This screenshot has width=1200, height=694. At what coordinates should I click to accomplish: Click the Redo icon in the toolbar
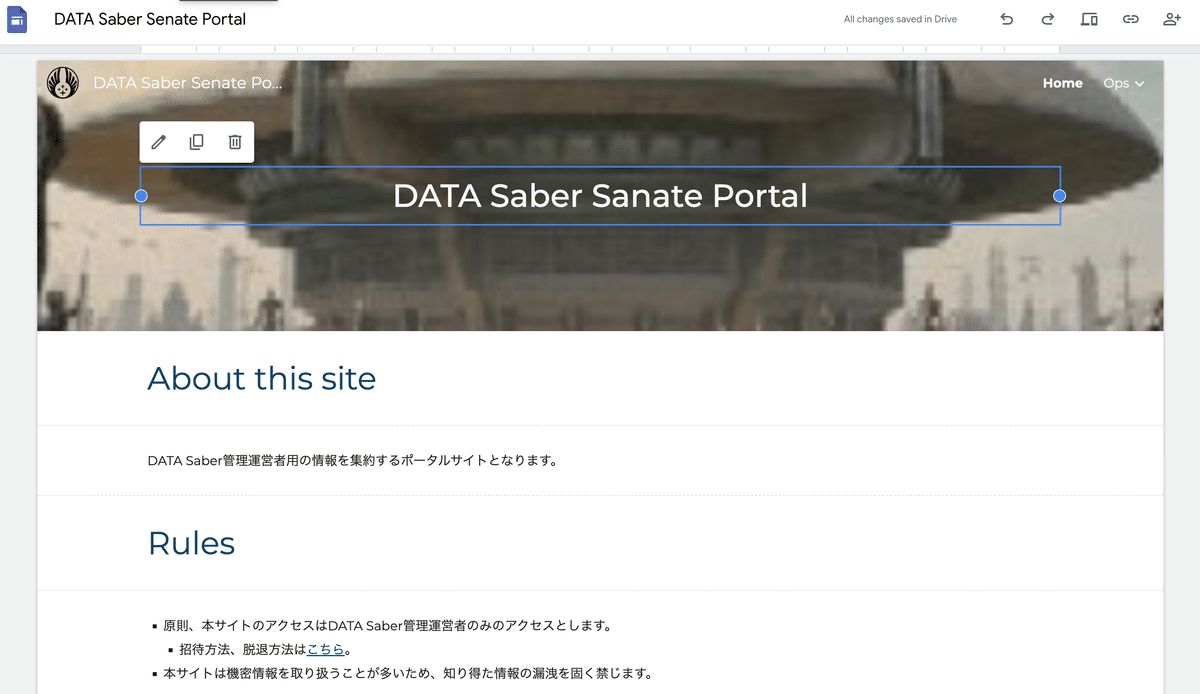(1046, 19)
